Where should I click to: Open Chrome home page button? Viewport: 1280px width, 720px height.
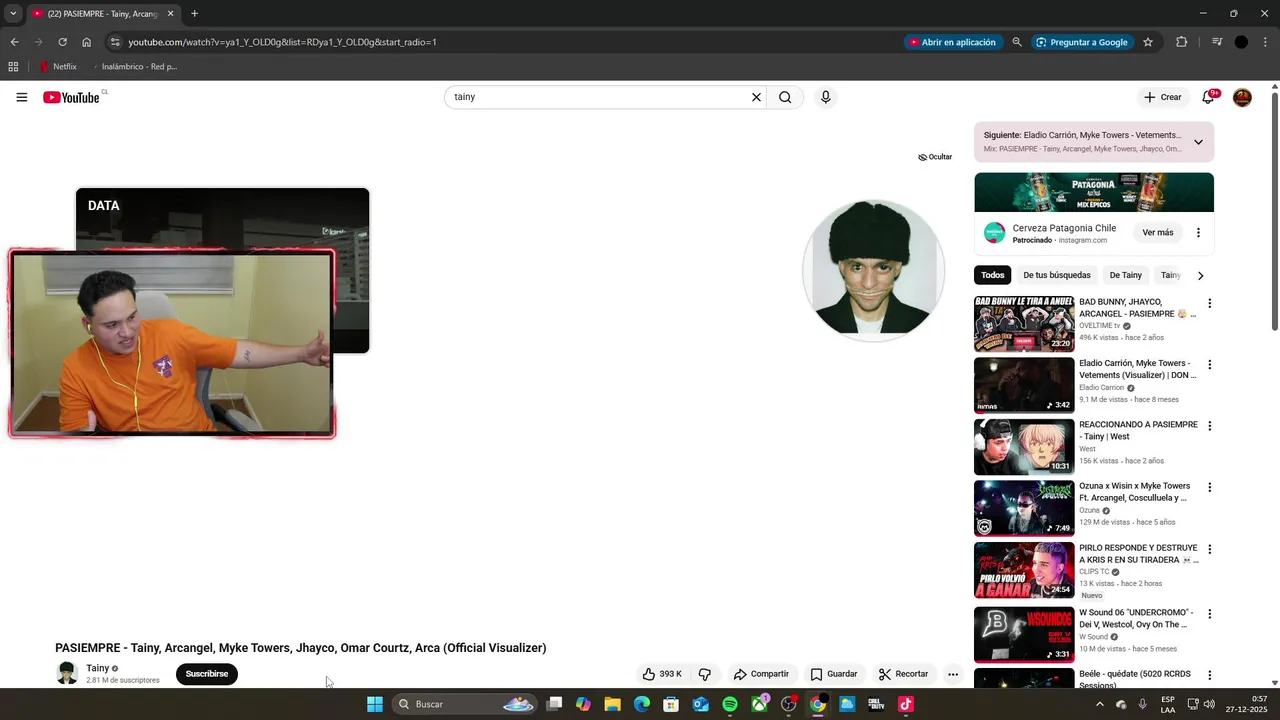87,42
